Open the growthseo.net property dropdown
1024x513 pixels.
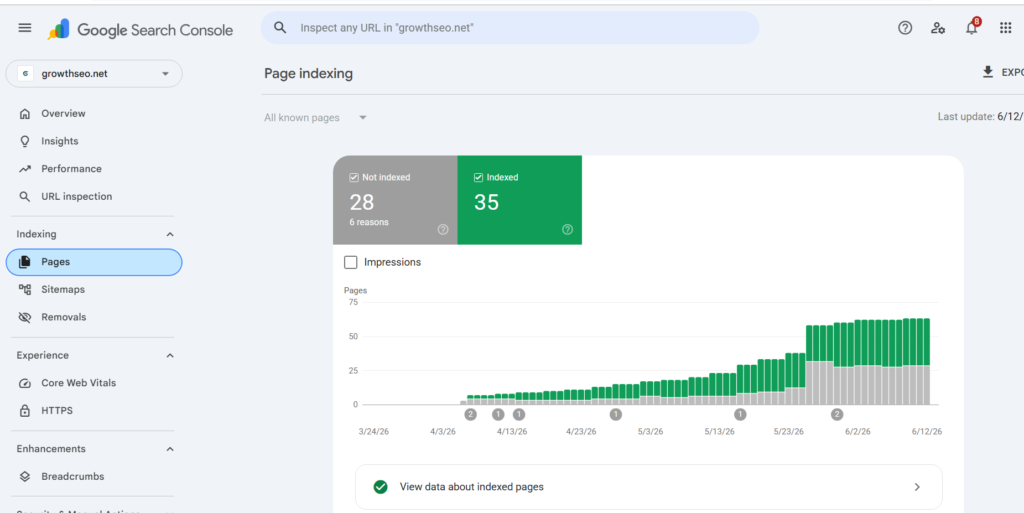coord(94,74)
